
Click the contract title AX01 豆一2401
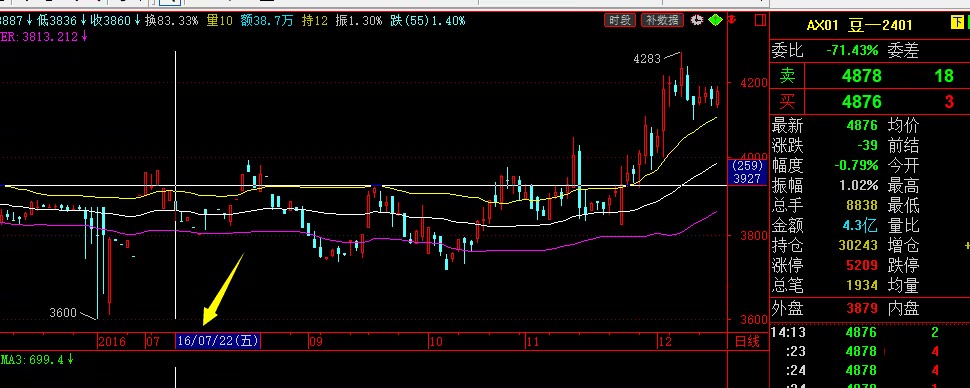[859, 25]
